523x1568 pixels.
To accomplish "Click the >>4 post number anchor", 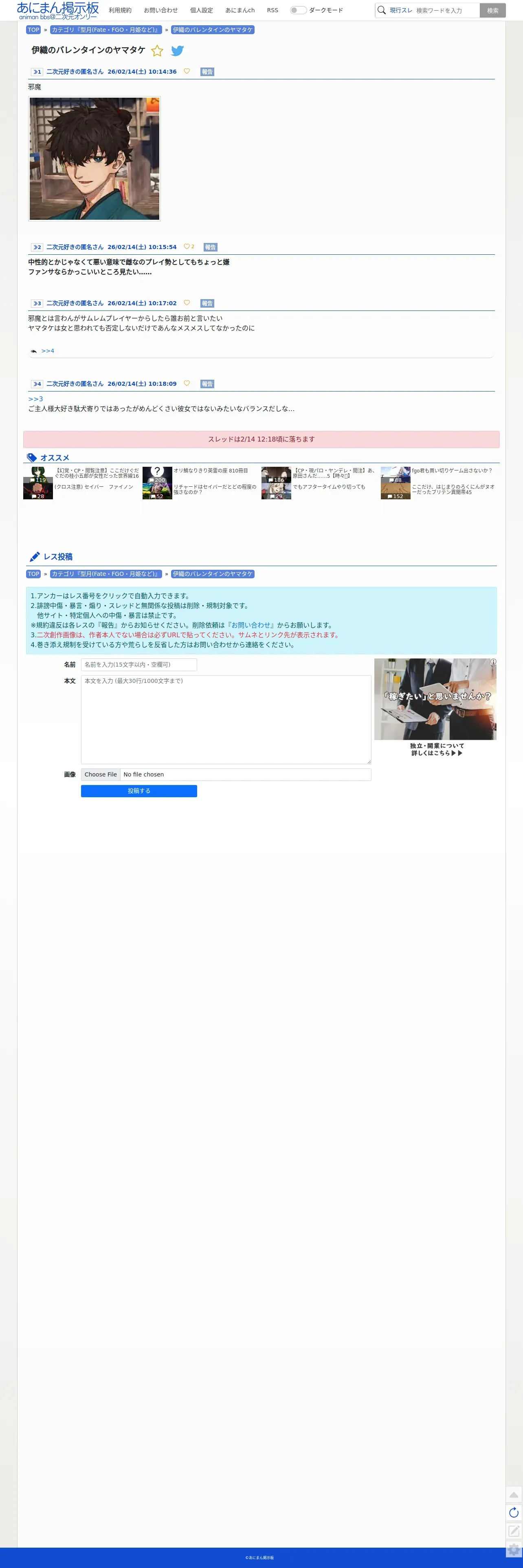I will 37,384.
